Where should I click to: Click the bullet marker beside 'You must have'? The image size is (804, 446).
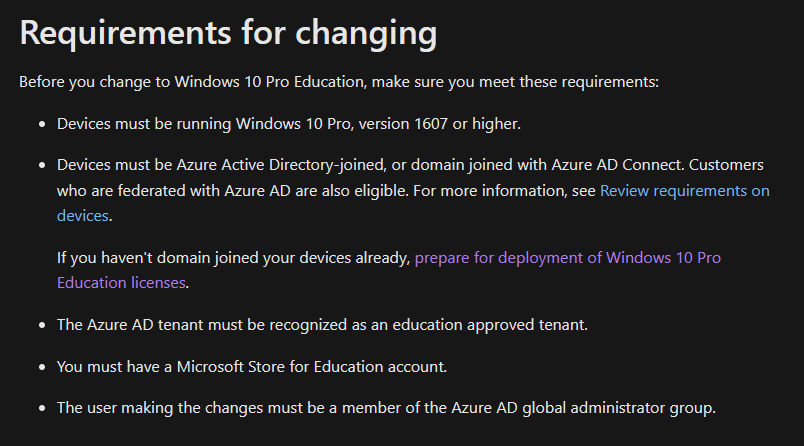tap(41, 366)
